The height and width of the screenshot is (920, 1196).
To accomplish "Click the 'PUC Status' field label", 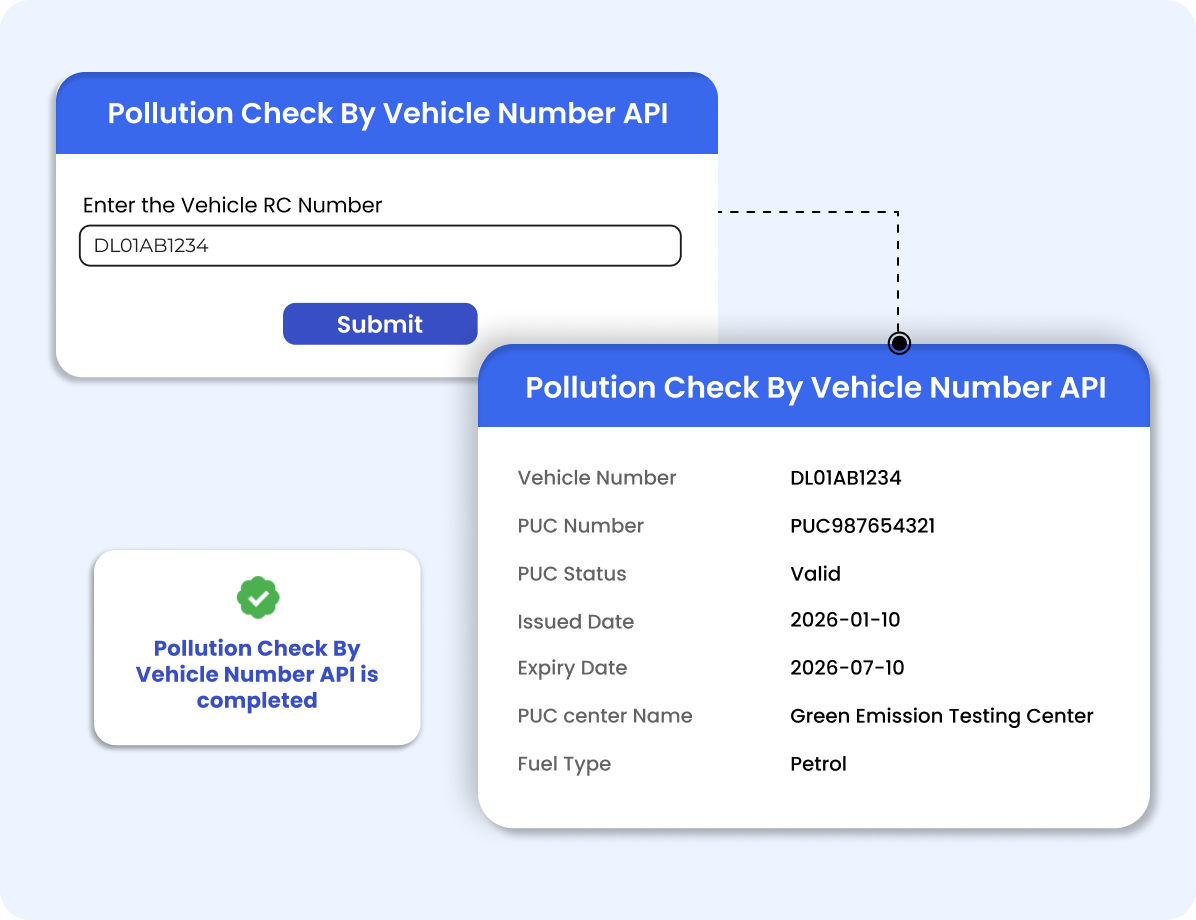I will 571,574.
